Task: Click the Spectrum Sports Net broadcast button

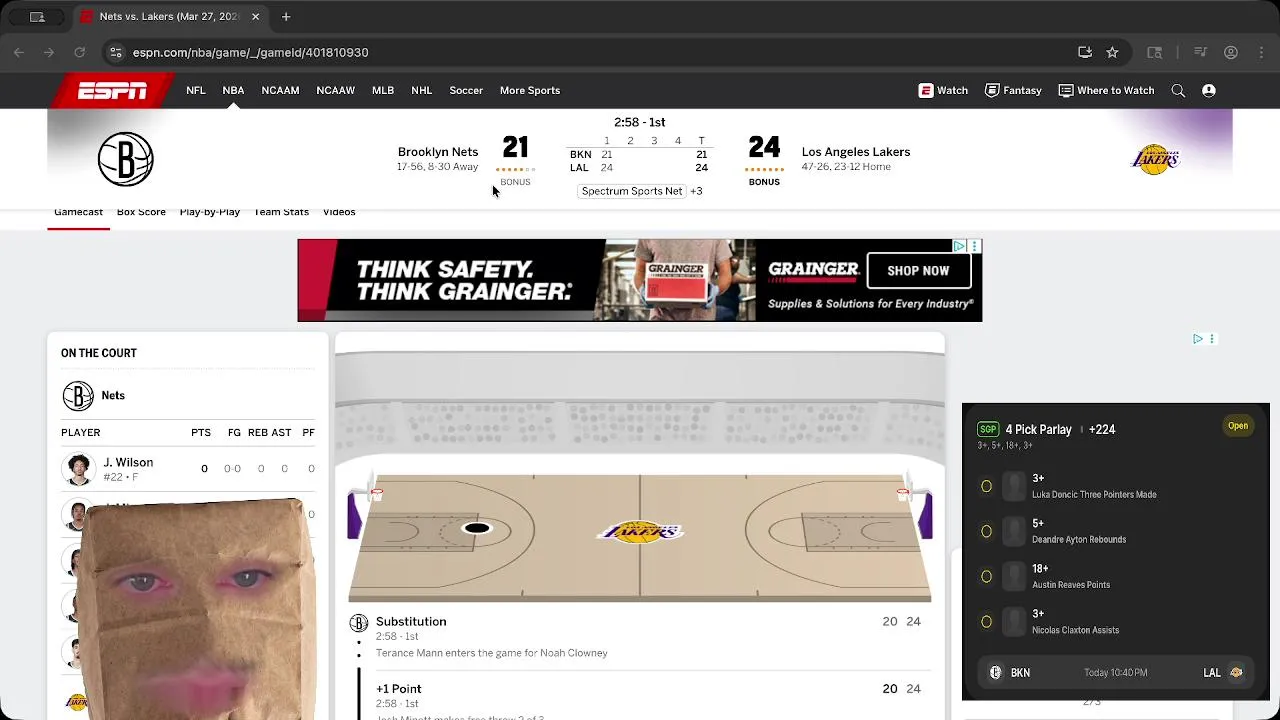Action: click(x=632, y=191)
